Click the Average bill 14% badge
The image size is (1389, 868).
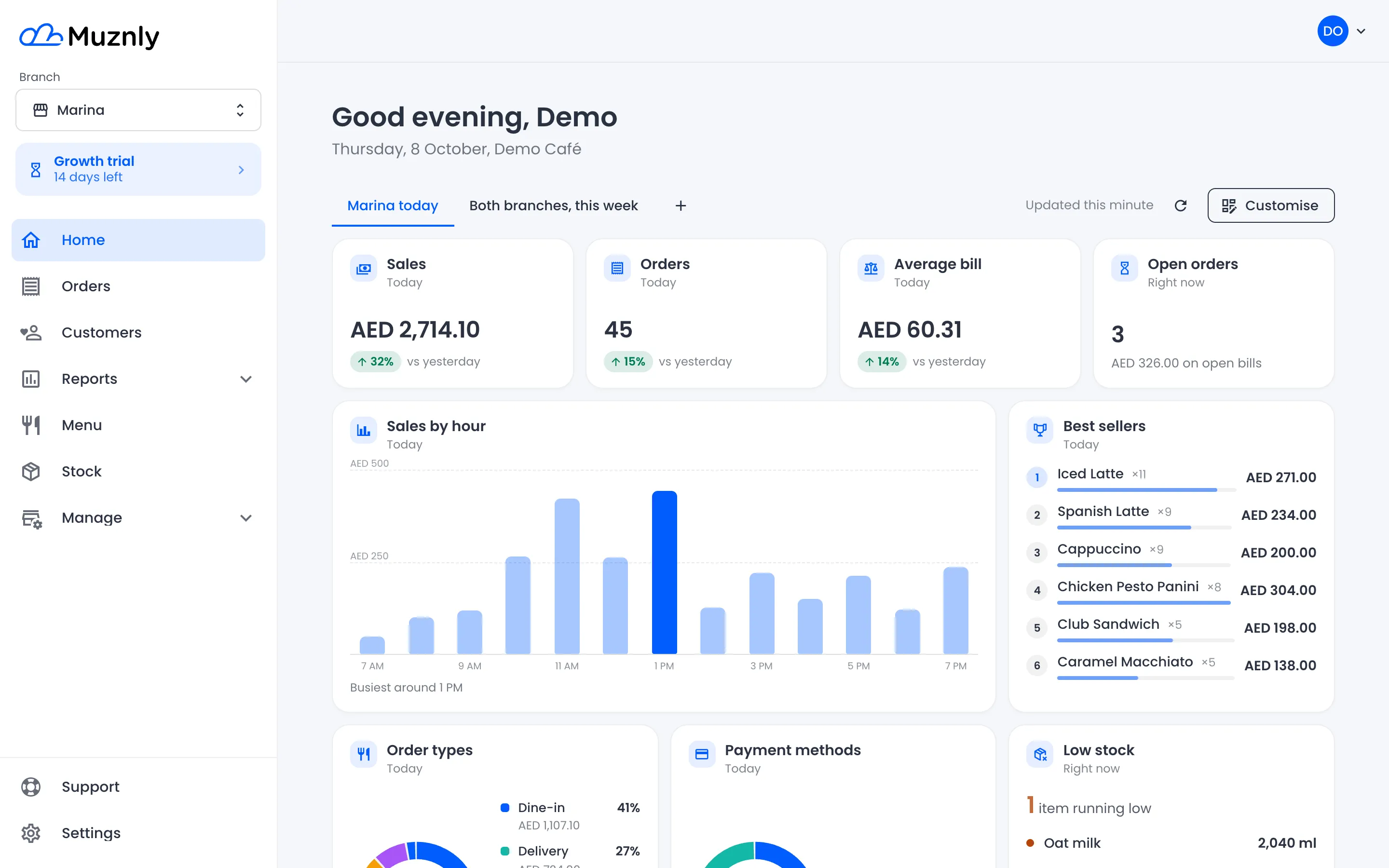point(882,362)
